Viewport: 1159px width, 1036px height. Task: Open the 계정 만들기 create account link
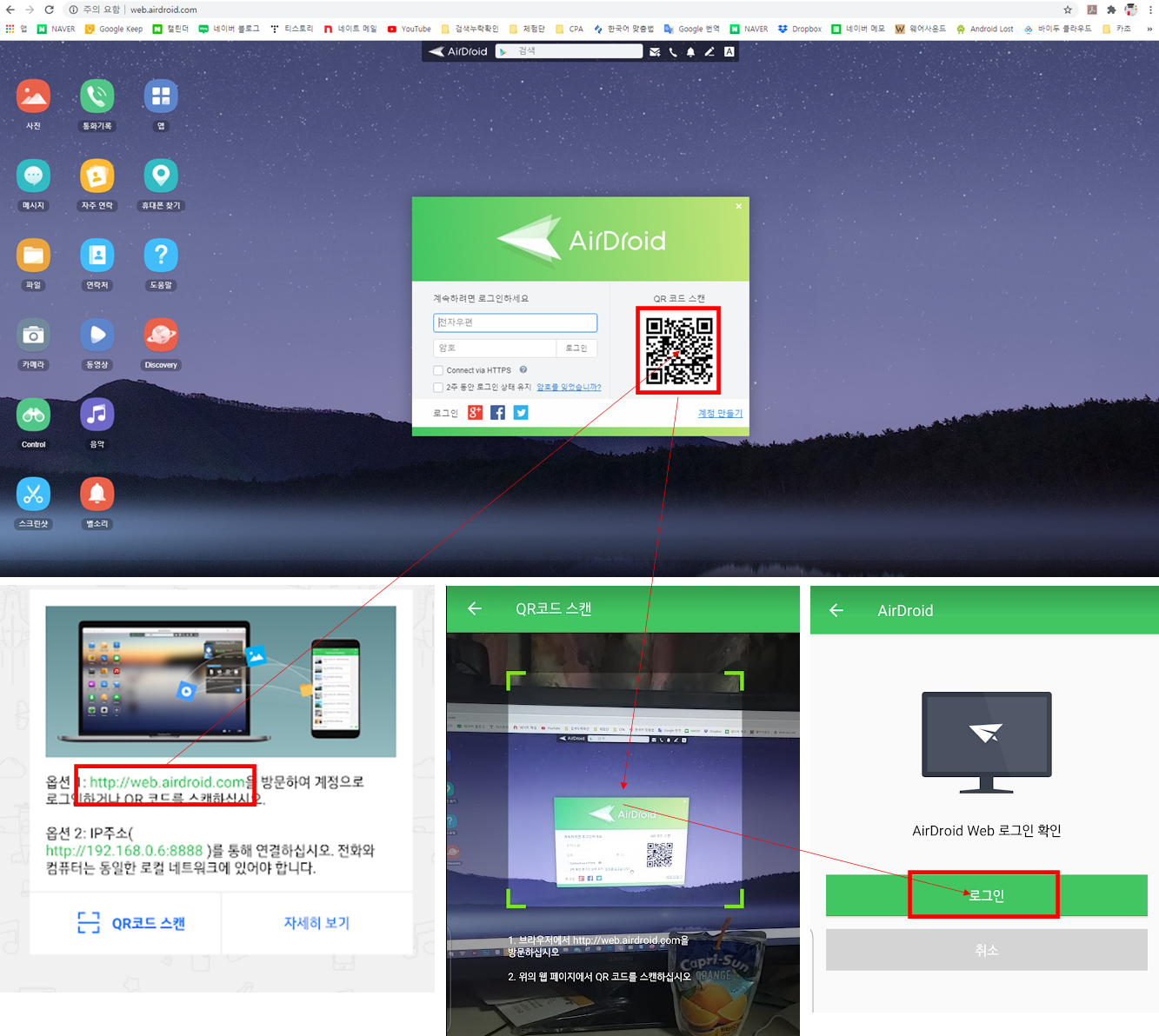point(720,414)
